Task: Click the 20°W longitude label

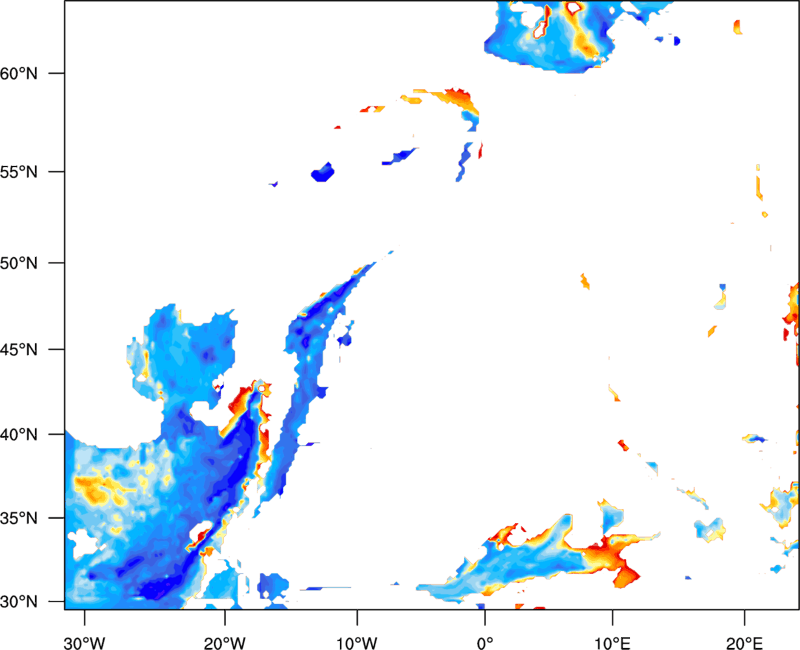Action: tap(224, 643)
